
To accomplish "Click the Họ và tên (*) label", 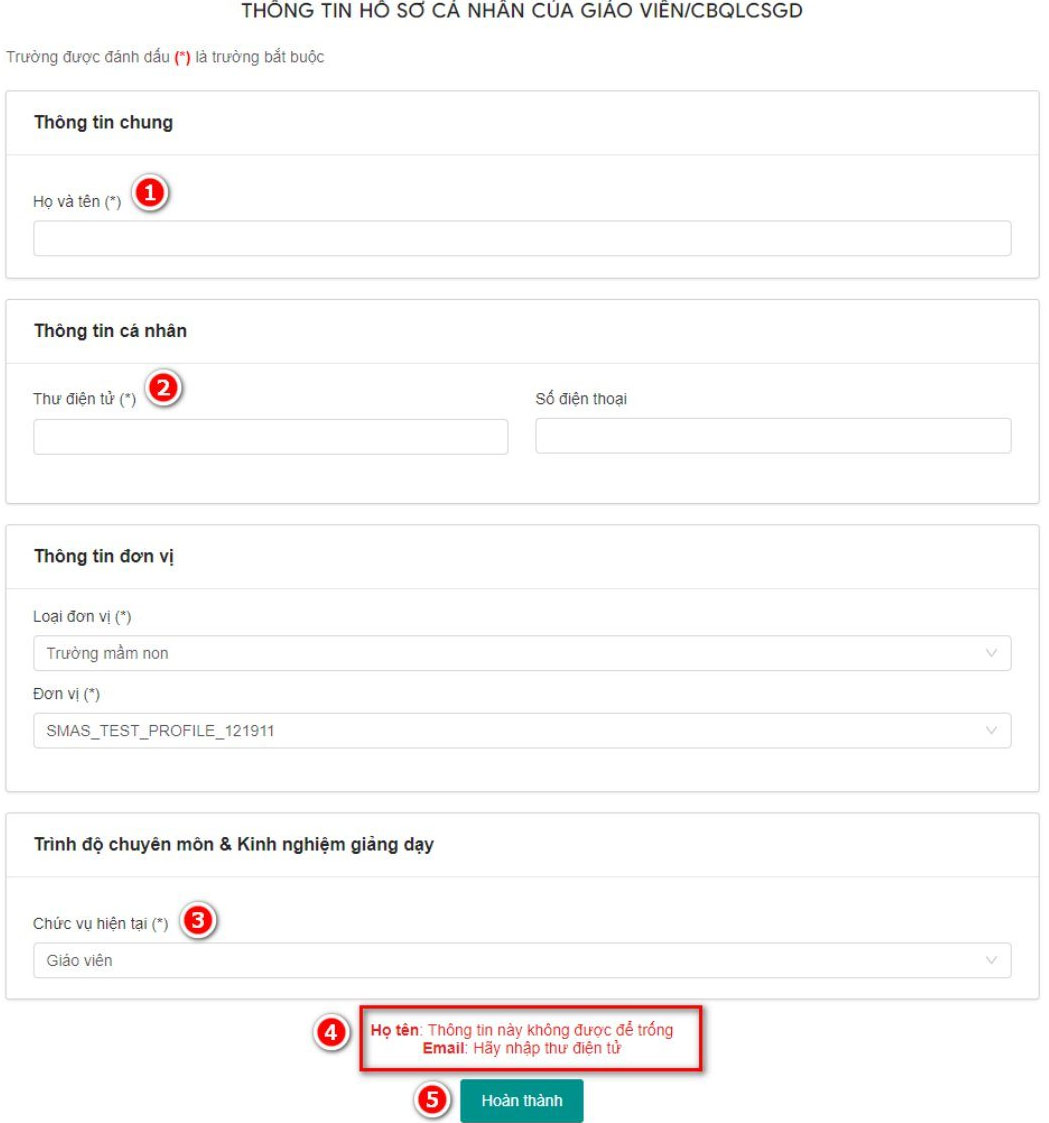I will pos(77,202).
